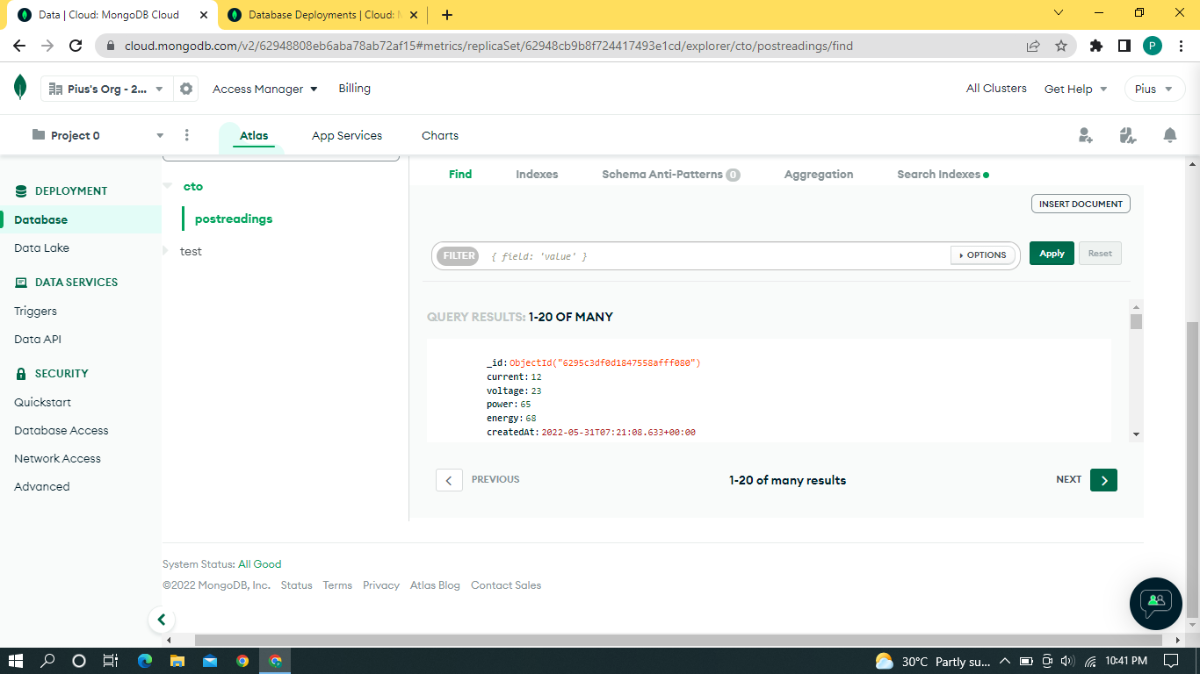Expand the Access Manager dropdown

point(265,89)
